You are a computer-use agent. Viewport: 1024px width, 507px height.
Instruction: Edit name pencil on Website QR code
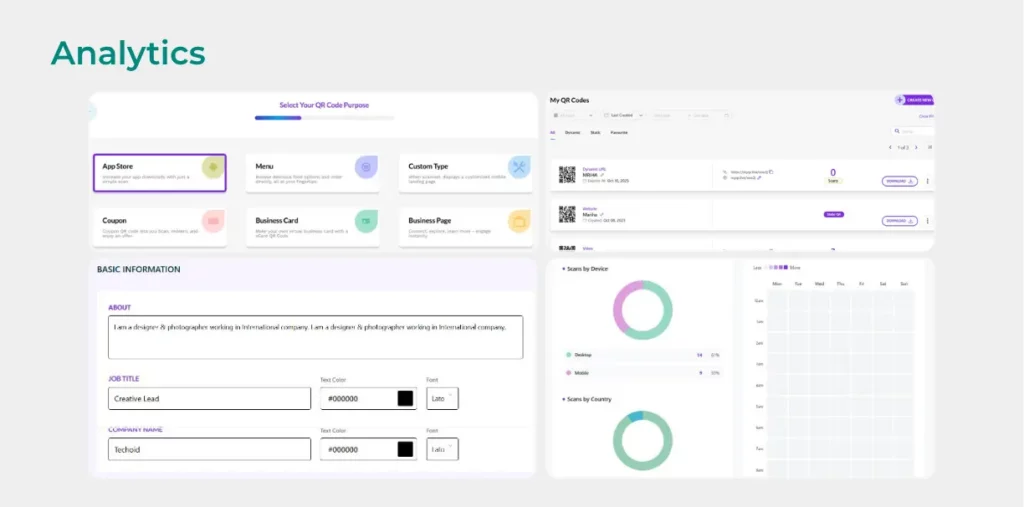click(x=601, y=214)
